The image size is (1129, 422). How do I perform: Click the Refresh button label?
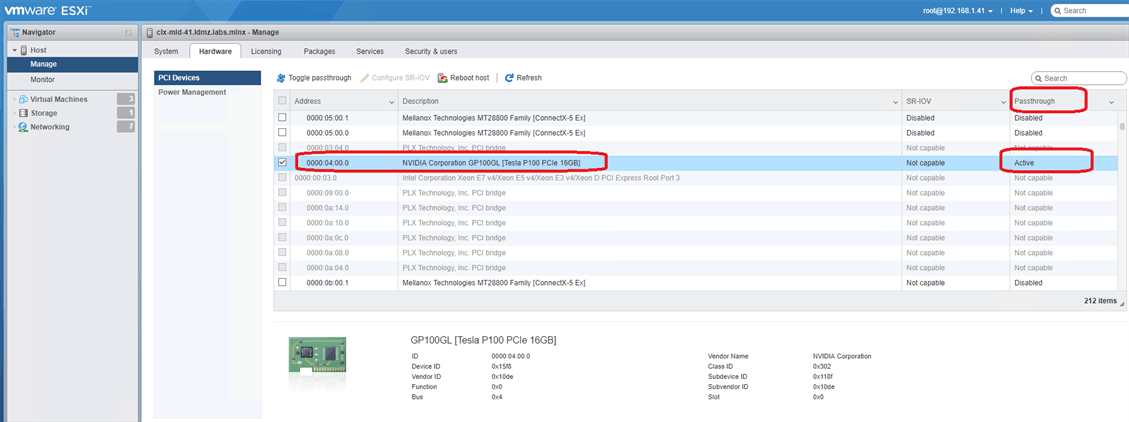pyautogui.click(x=529, y=78)
